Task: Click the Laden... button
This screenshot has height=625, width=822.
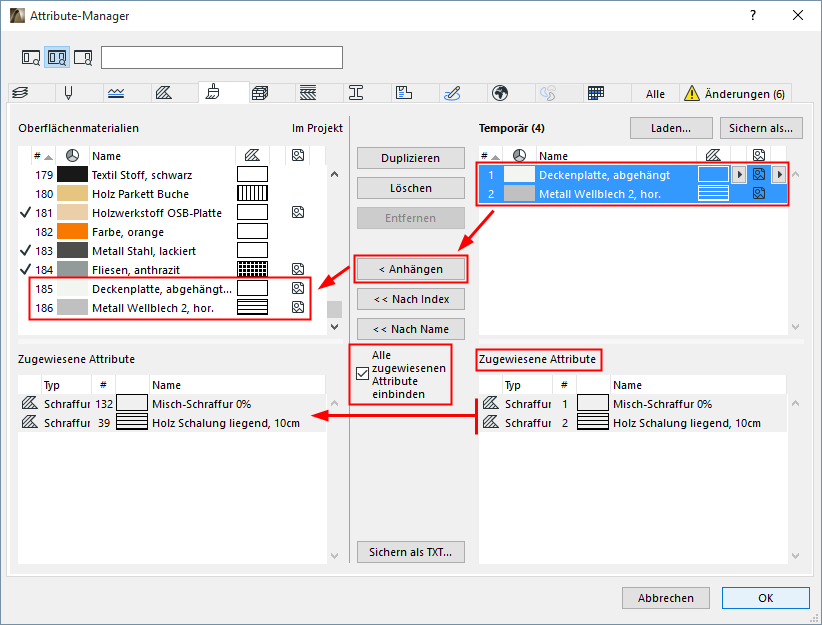Action: coord(671,128)
